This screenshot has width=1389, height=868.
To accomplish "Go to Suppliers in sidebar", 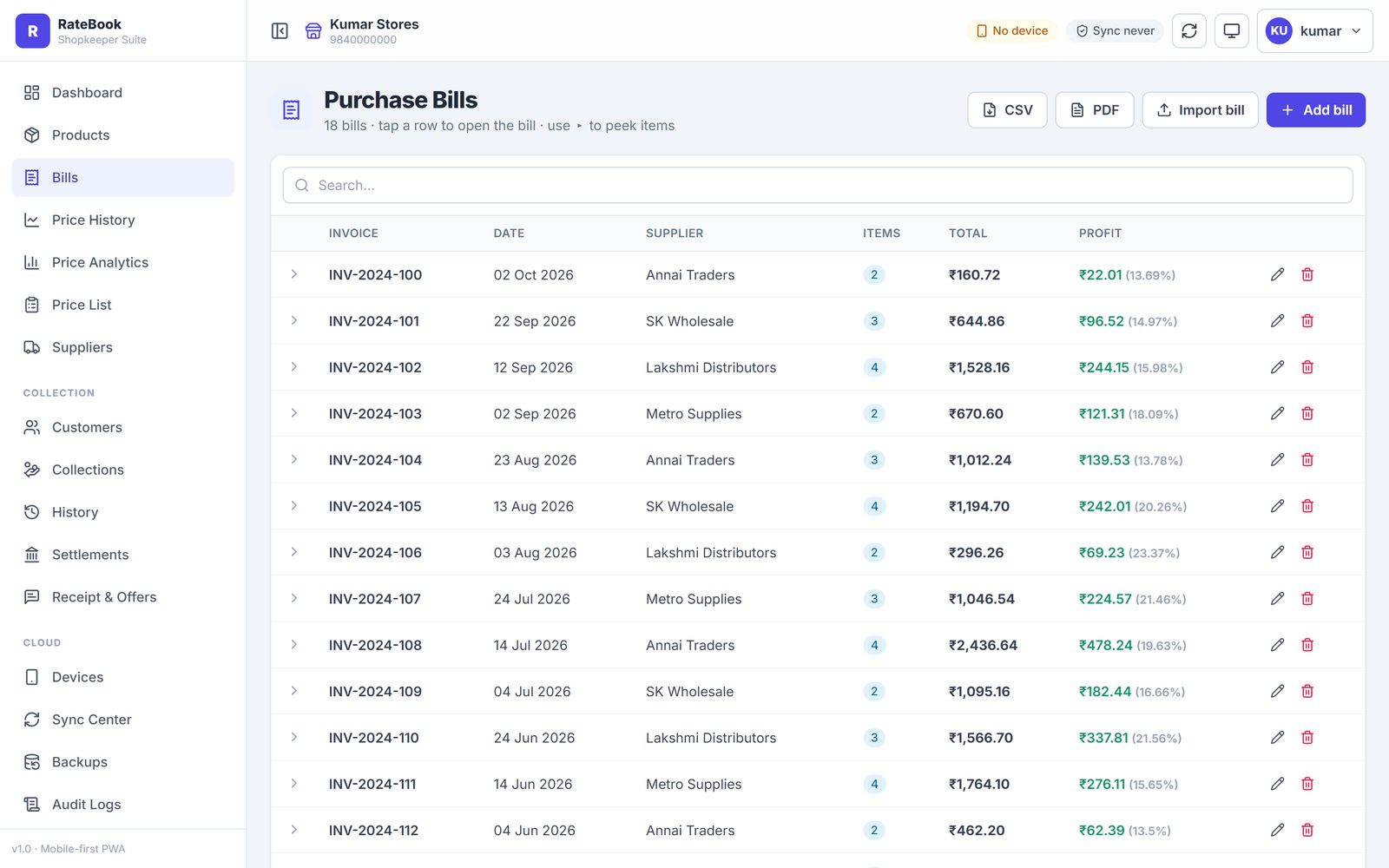I will 122,347.
